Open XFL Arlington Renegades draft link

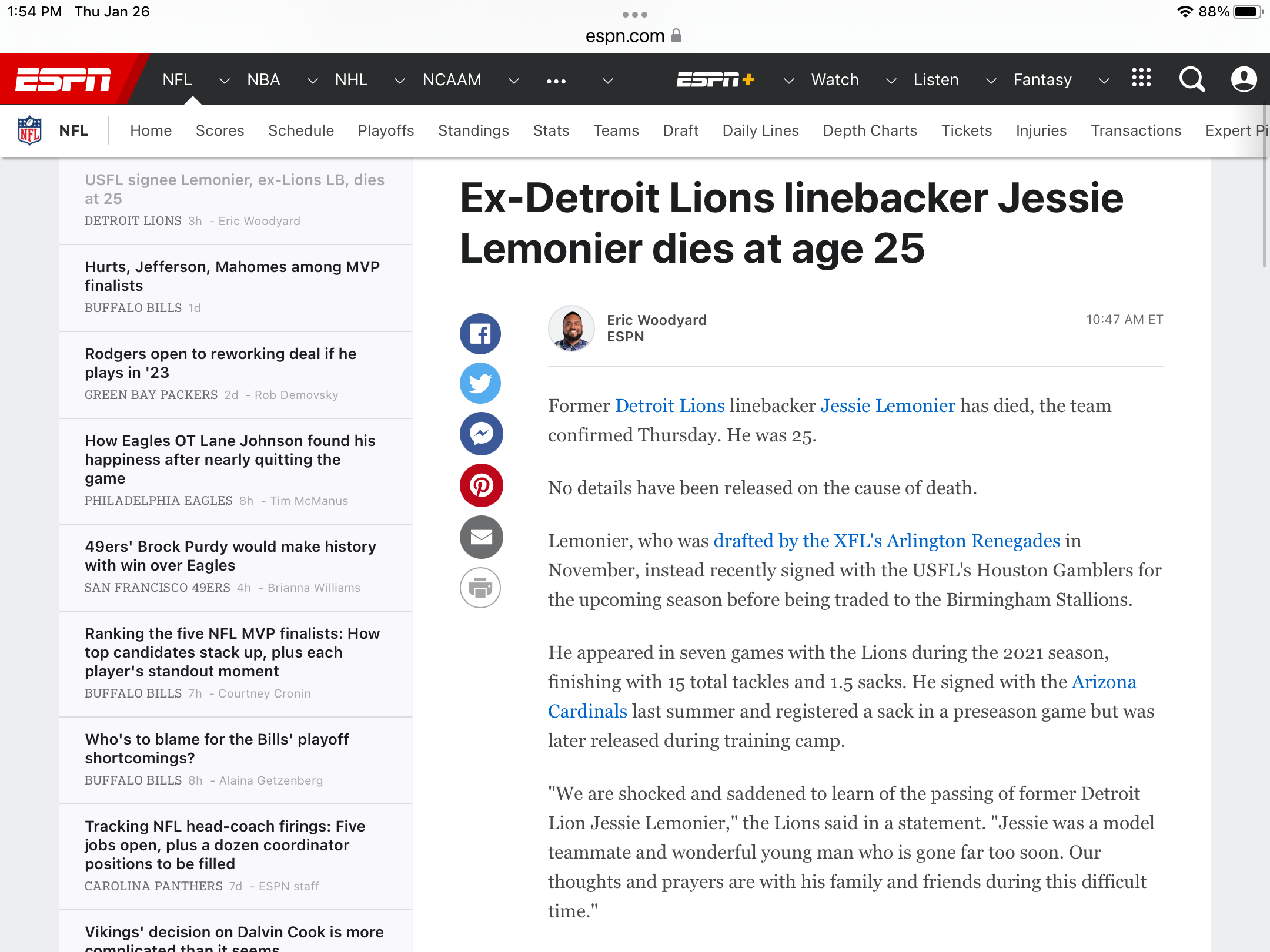[887, 541]
